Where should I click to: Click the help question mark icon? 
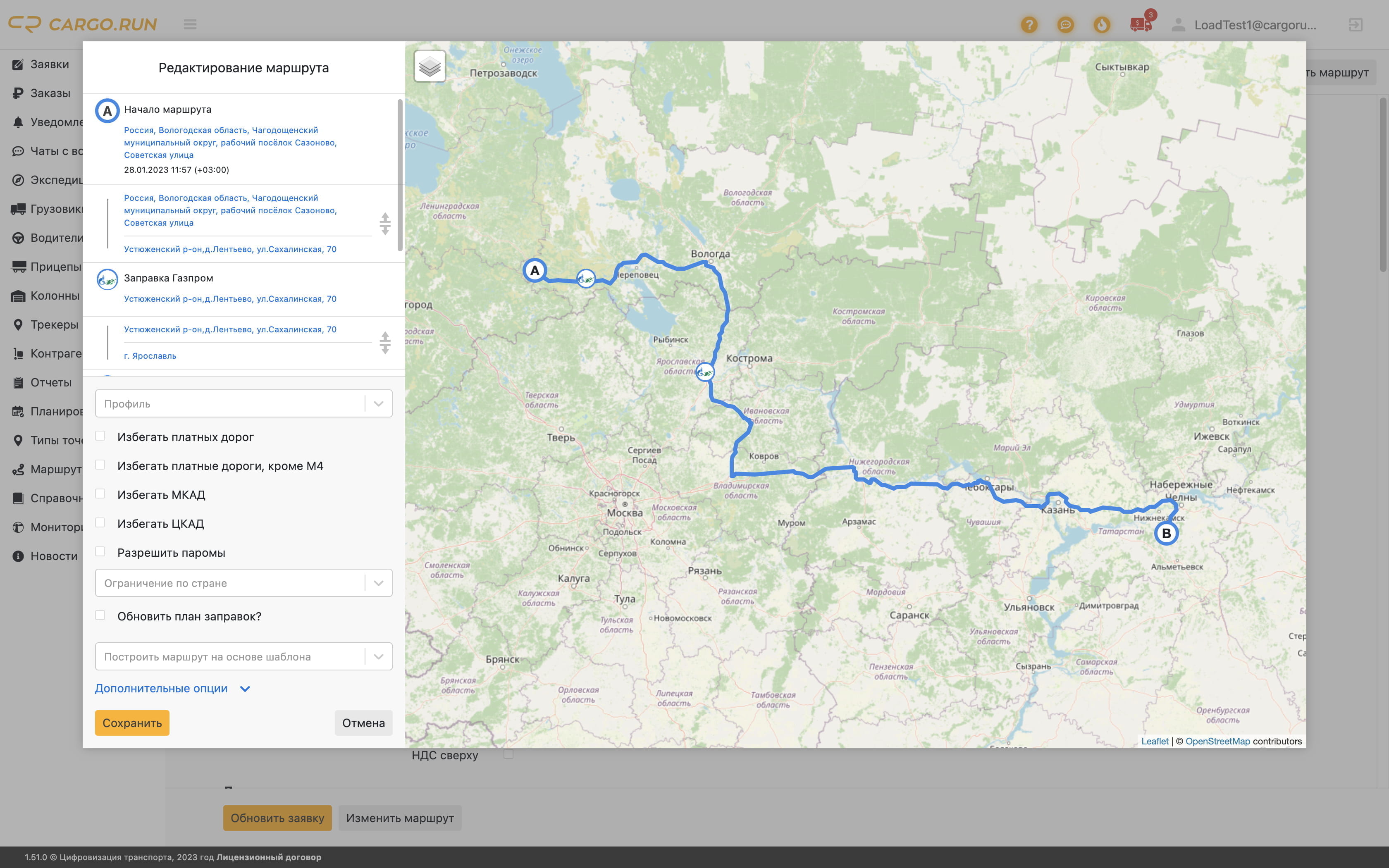(1029, 25)
